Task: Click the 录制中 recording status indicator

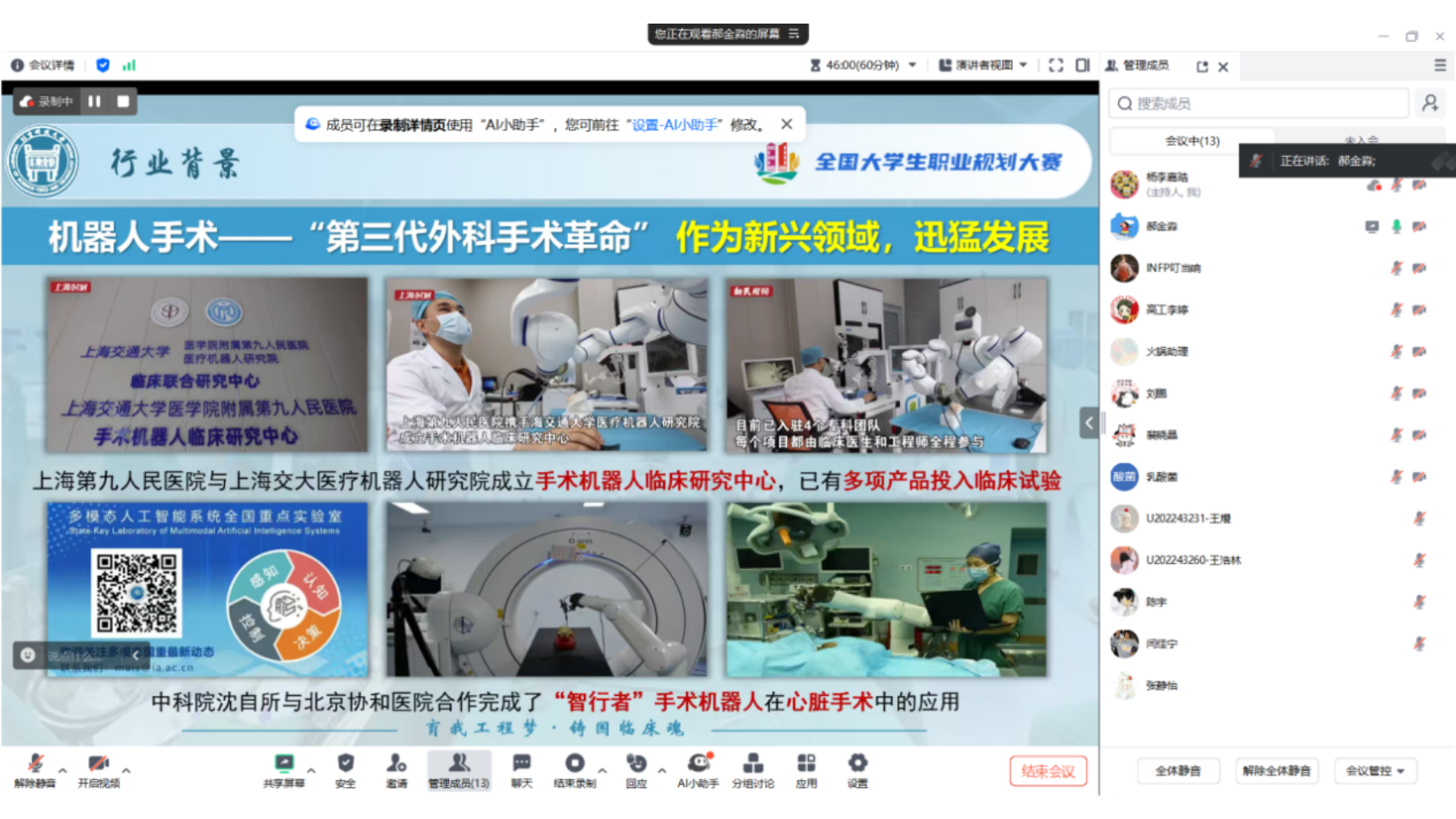Action: (47, 101)
